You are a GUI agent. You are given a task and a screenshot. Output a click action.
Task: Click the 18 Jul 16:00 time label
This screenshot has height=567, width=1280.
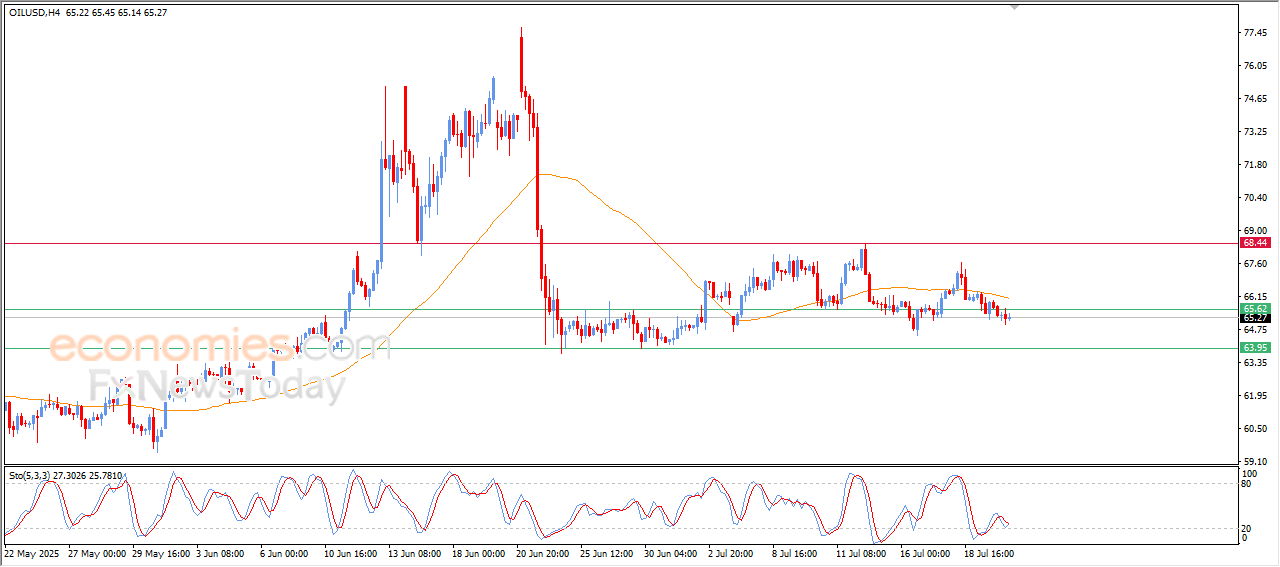tap(991, 552)
